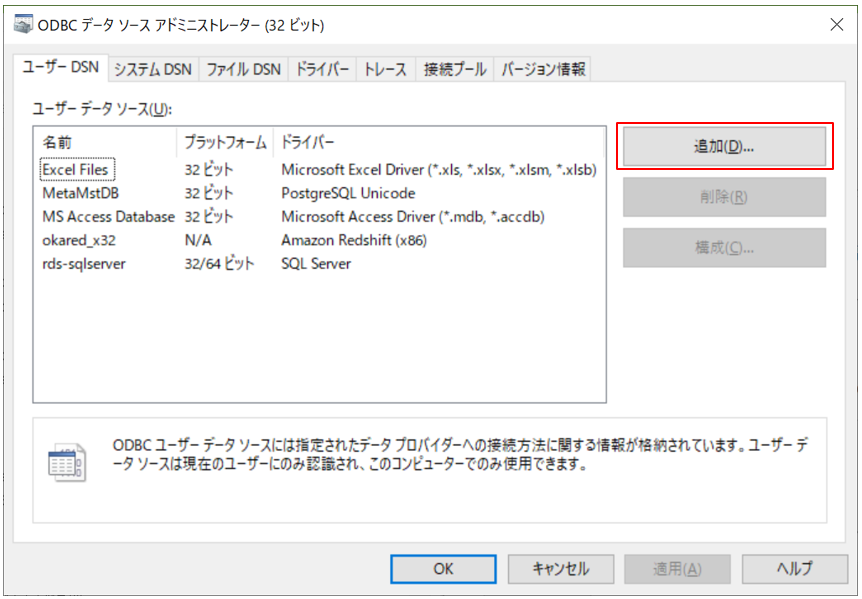Open help with the ヘルプ button
Screen dimensions: 862x599
(794, 569)
